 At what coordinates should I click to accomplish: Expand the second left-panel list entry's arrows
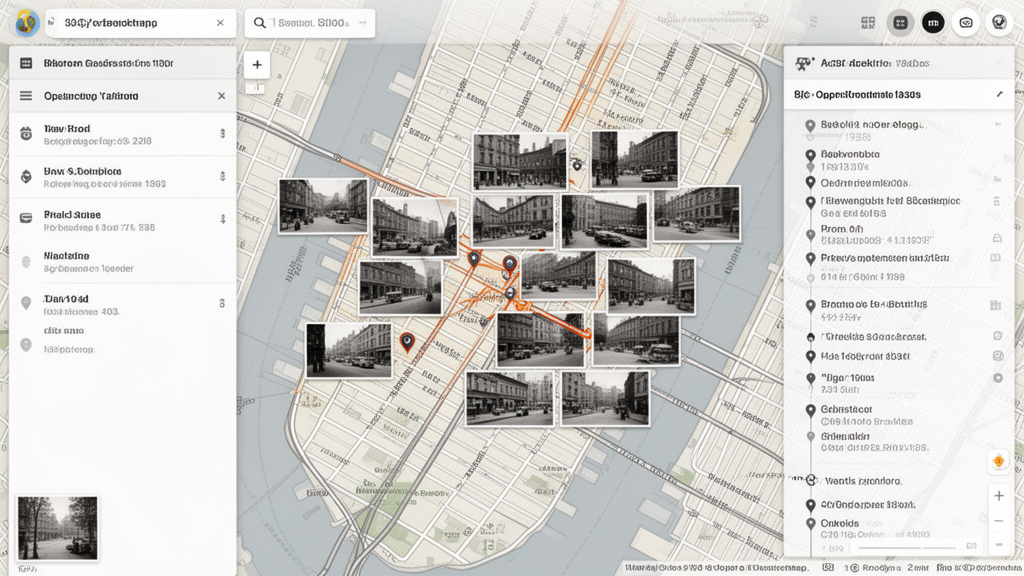click(x=221, y=176)
